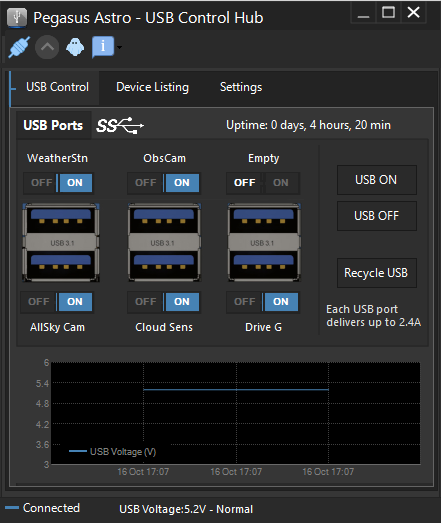This screenshot has width=441, height=523.
Task: Click the USB ON button
Action: (377, 180)
